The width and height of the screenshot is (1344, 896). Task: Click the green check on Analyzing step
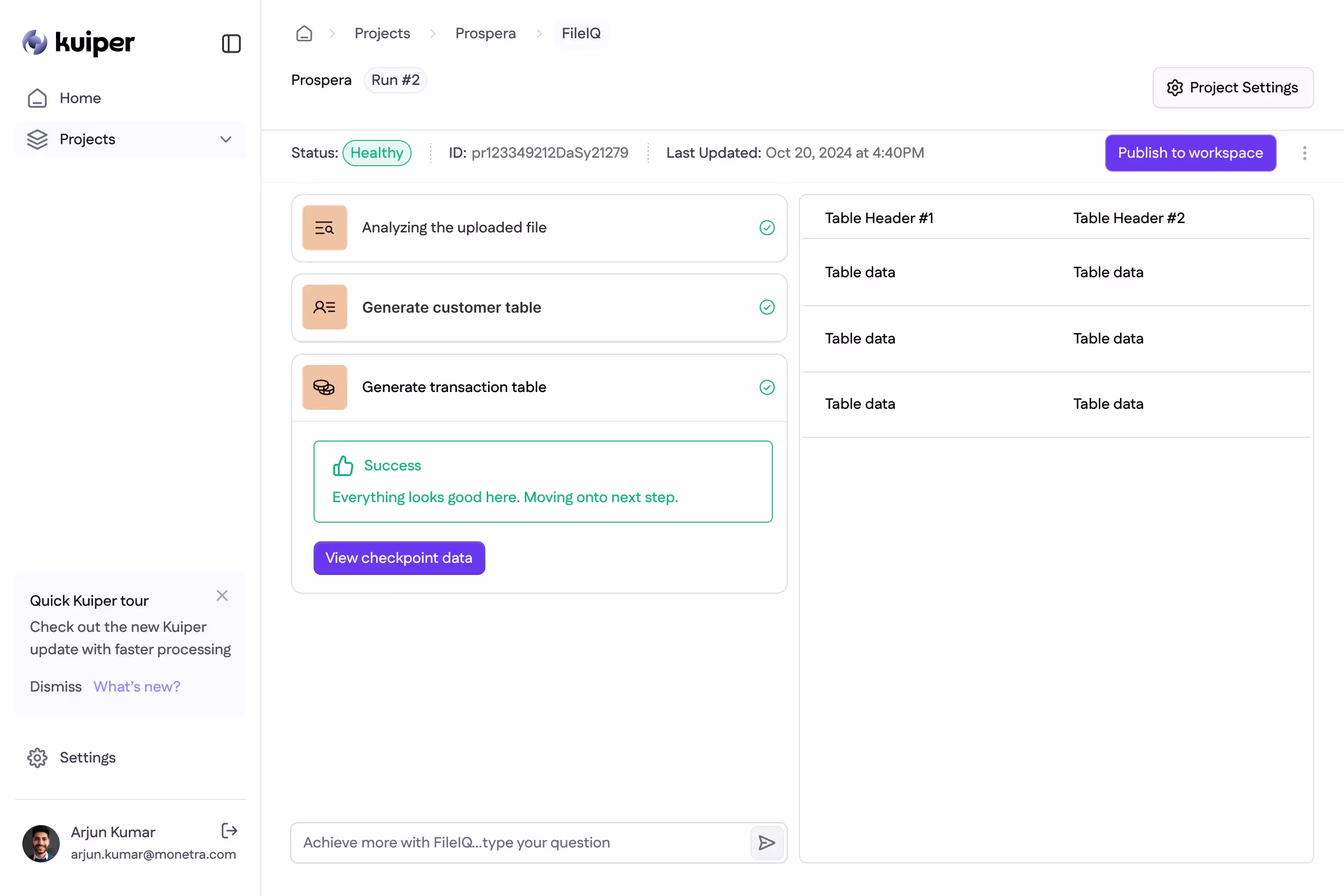pyautogui.click(x=767, y=228)
